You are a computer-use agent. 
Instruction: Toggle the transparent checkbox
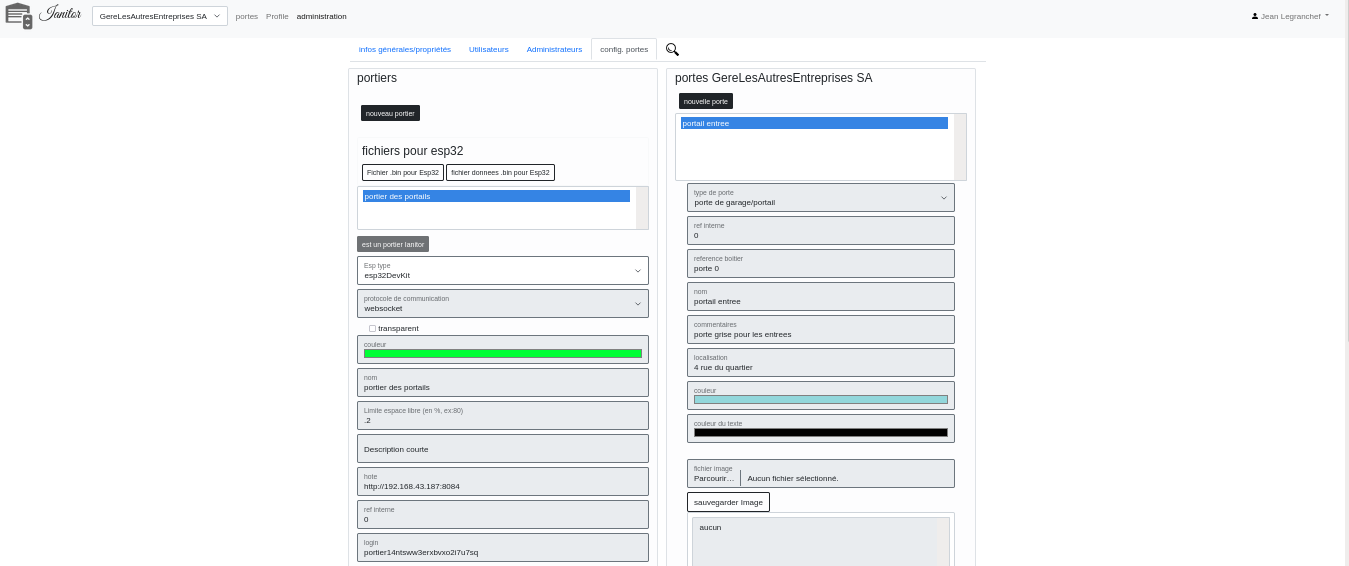tap(372, 328)
